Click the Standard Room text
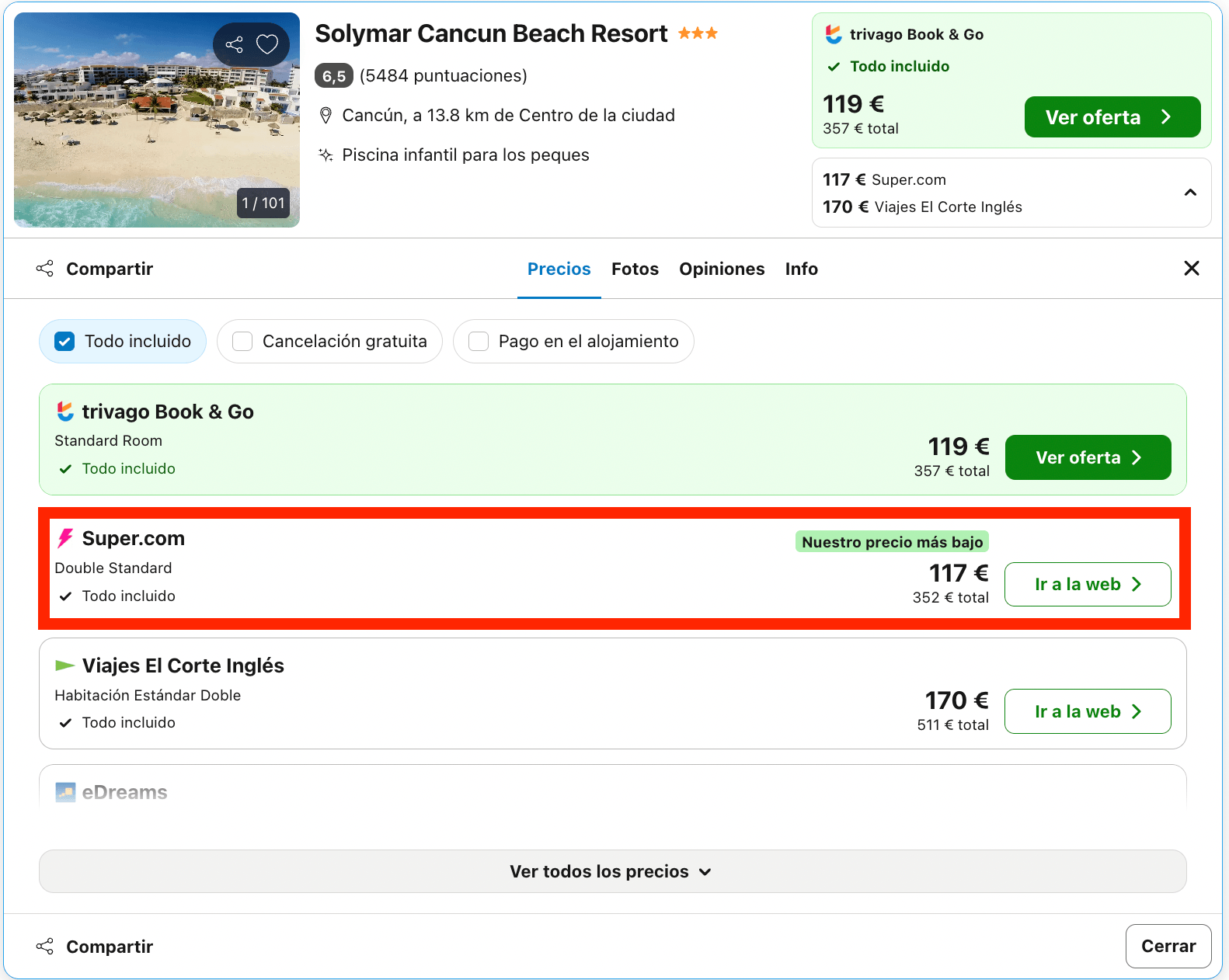This screenshot has width=1229, height=980. coord(109,440)
